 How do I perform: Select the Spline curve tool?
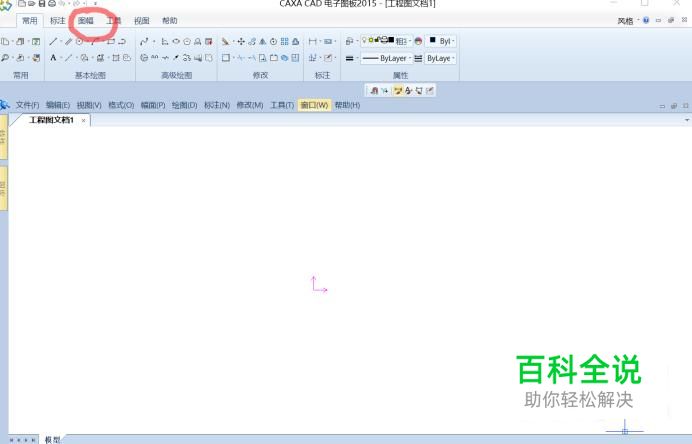143,41
